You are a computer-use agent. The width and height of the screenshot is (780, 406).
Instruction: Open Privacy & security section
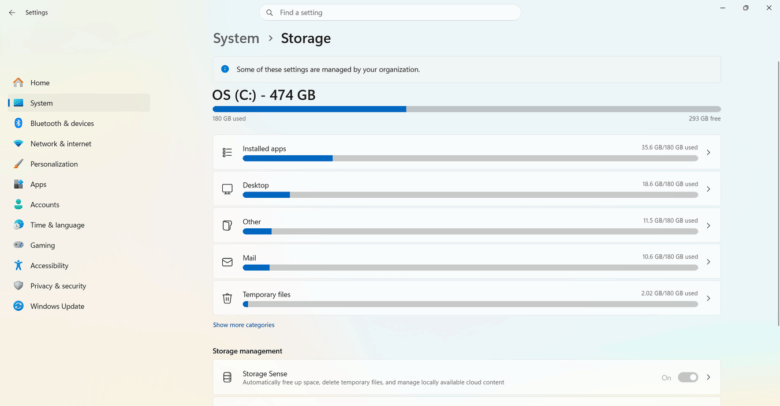point(79,286)
